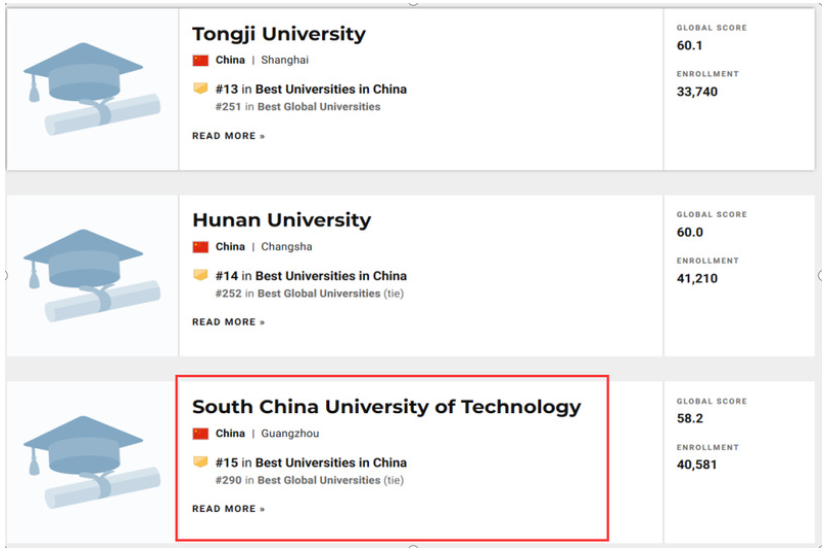Click South China University of Technology cap image
Image resolution: width=828 pixels, height=555 pixels.
tap(91, 461)
